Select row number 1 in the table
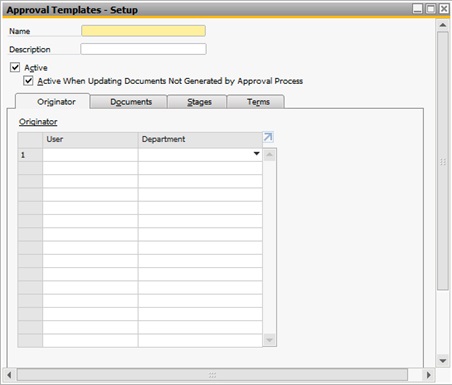 pyautogui.click(x=30, y=155)
